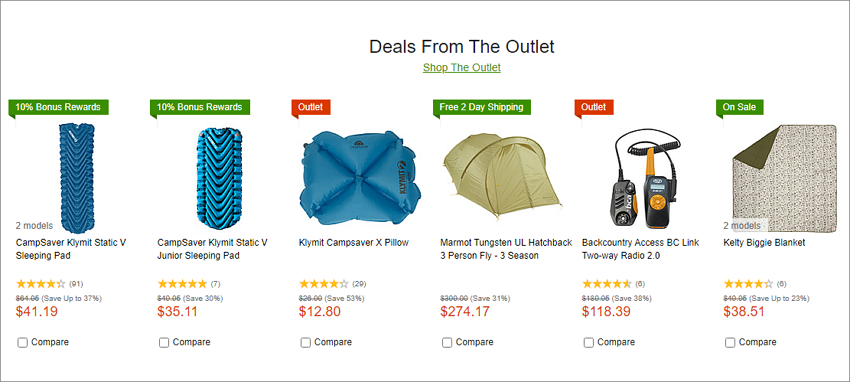Click the Free 2 Day Shipping badge
The image size is (850, 382).
[481, 107]
